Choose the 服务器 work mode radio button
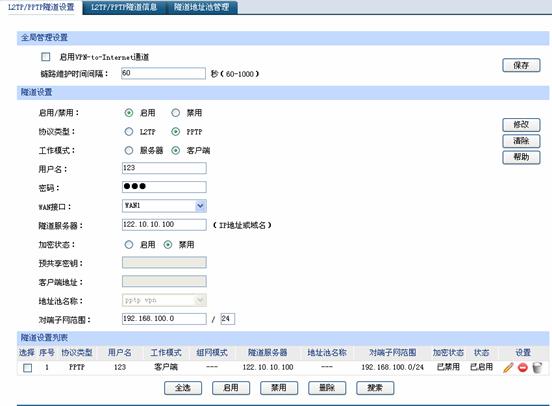The width and height of the screenshot is (552, 406). pos(129,150)
